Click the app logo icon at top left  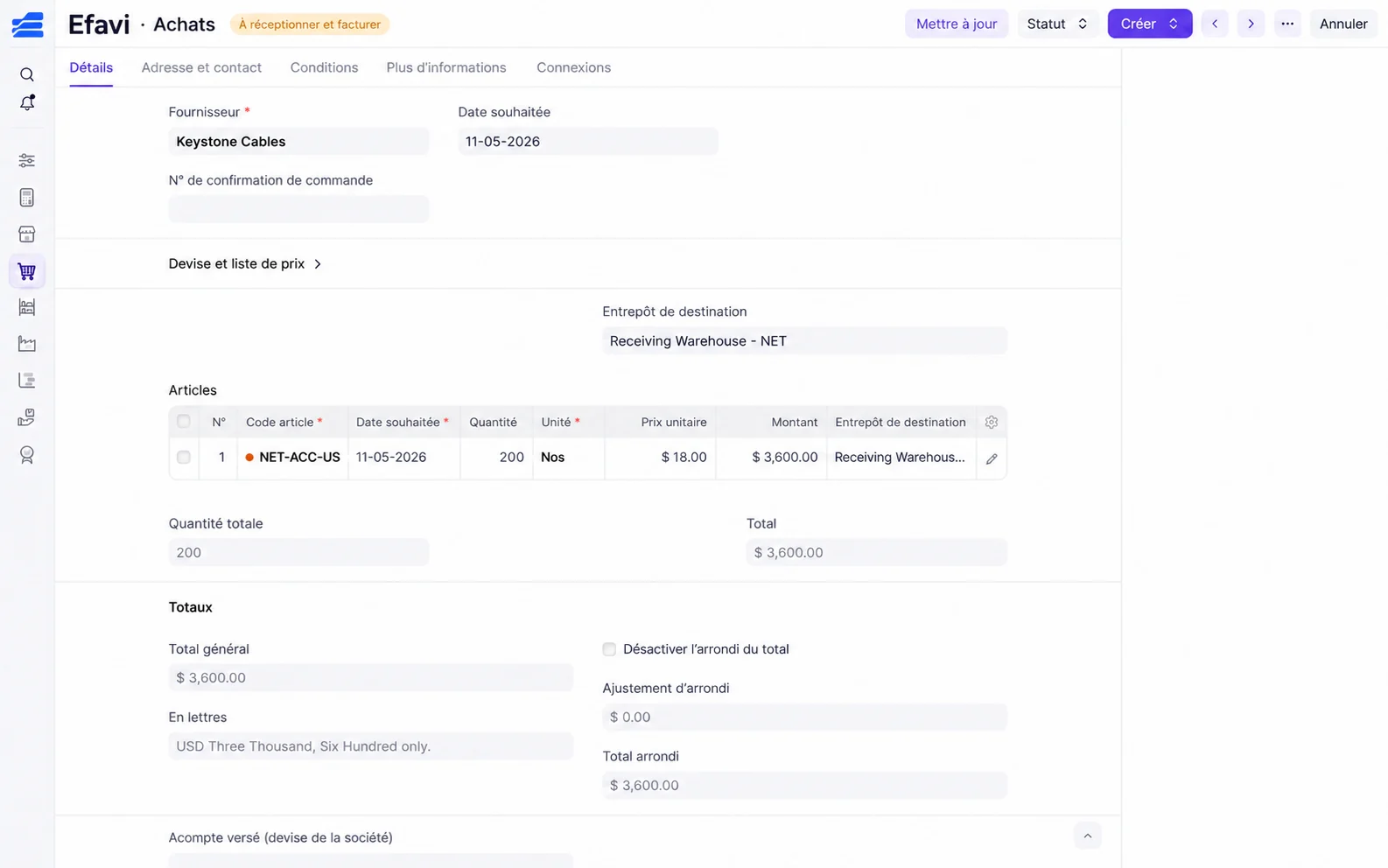pos(27,24)
